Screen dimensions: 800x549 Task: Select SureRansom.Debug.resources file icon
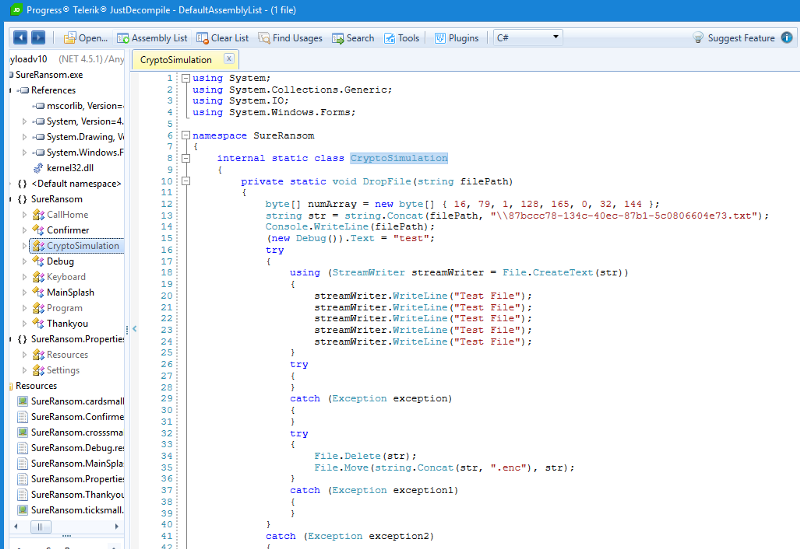22,448
